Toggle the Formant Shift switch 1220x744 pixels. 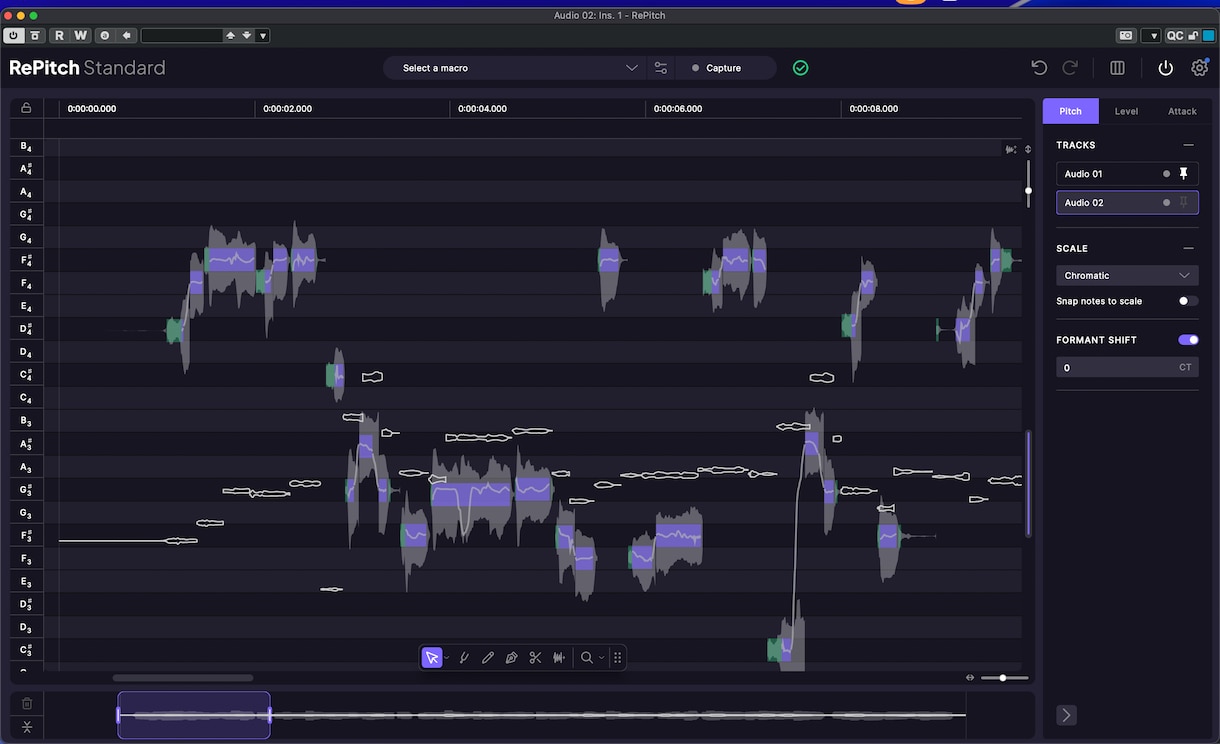point(1188,340)
